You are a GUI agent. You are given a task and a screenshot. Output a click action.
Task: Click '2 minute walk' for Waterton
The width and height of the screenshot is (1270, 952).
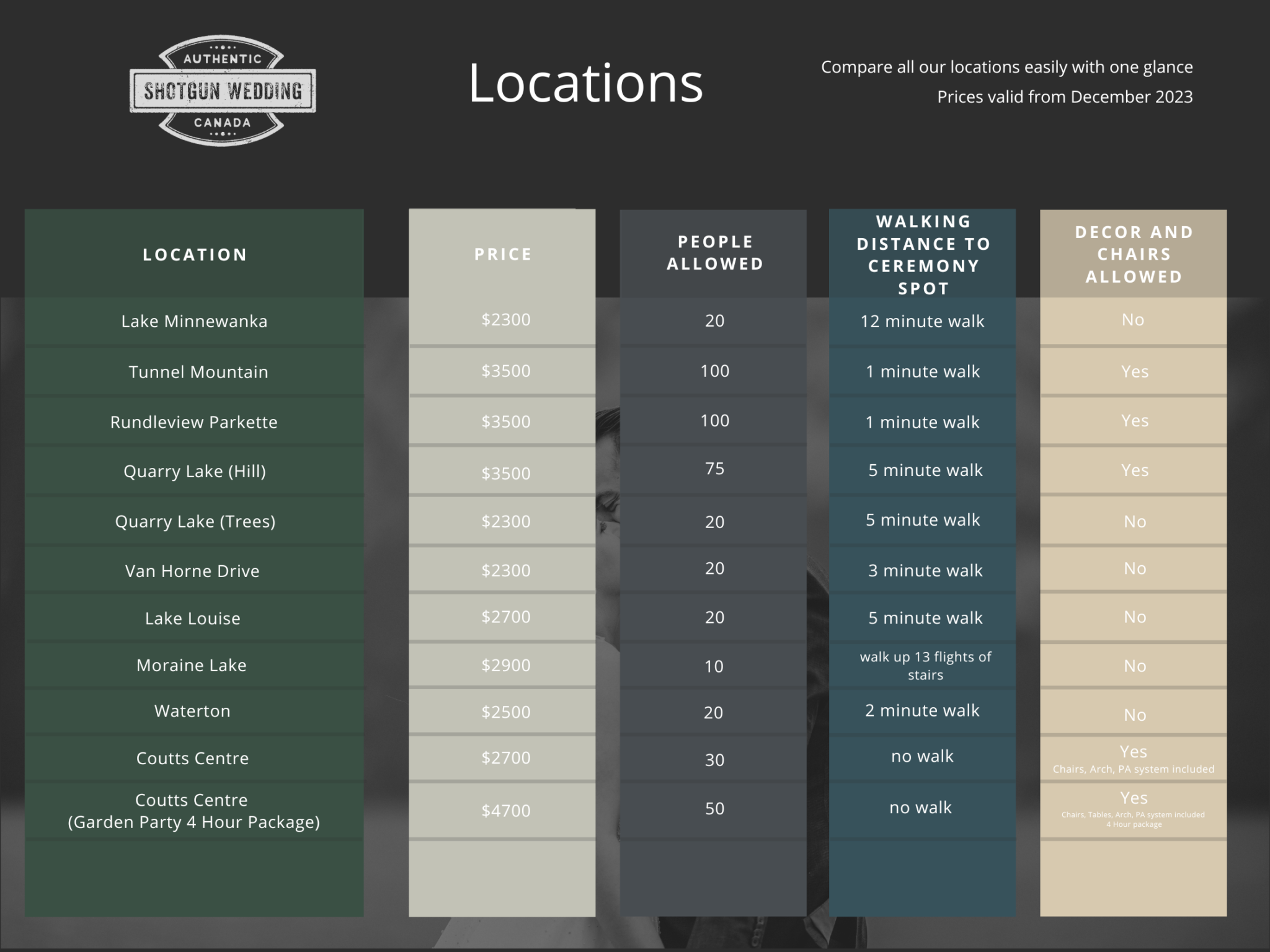coord(922,711)
